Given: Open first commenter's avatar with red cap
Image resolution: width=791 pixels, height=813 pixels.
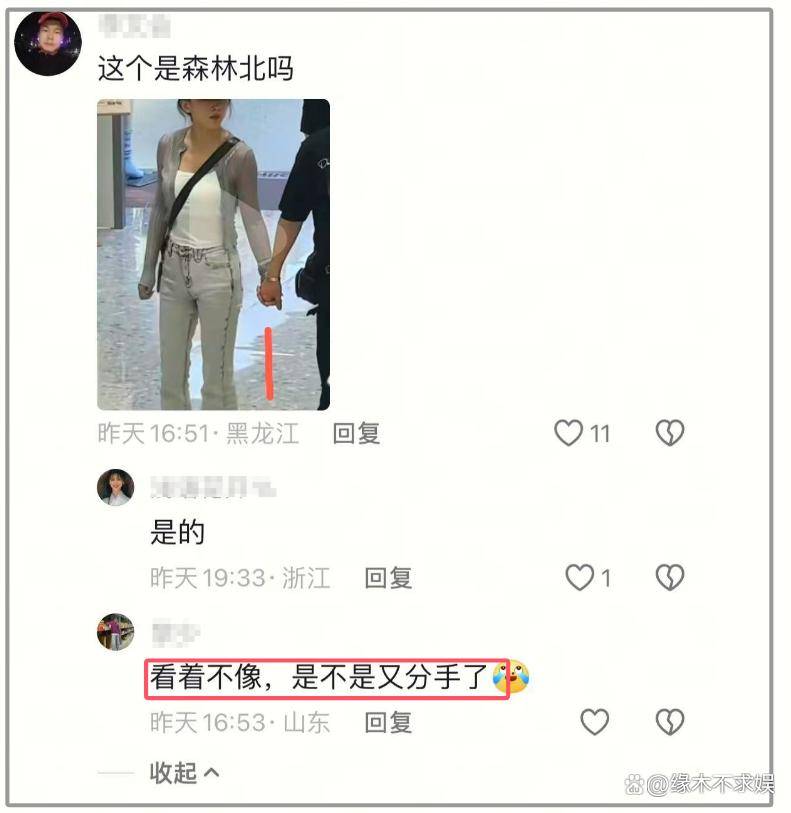Looking at the screenshot, I should coord(48,43).
